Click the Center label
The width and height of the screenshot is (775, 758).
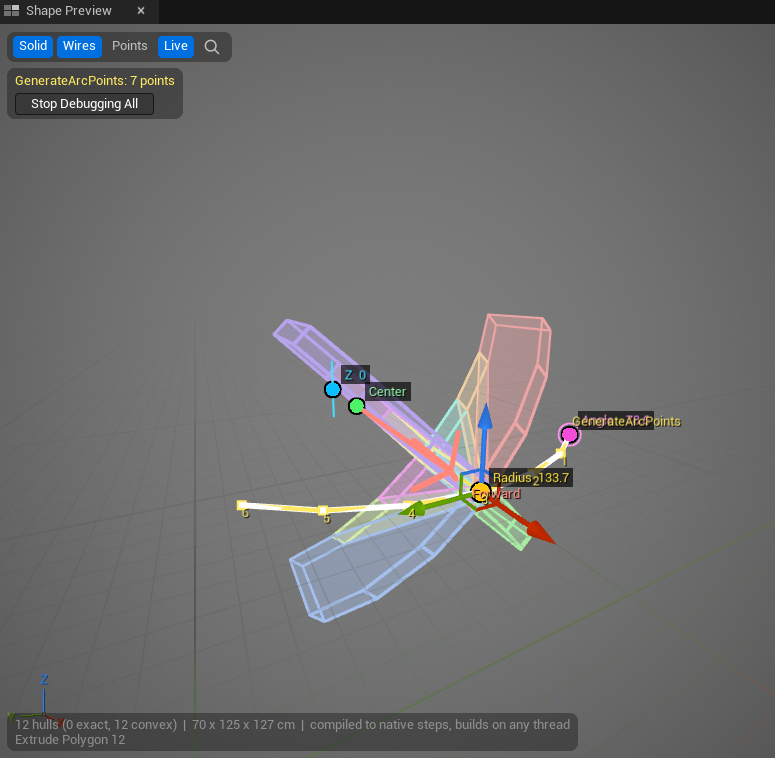click(x=388, y=392)
